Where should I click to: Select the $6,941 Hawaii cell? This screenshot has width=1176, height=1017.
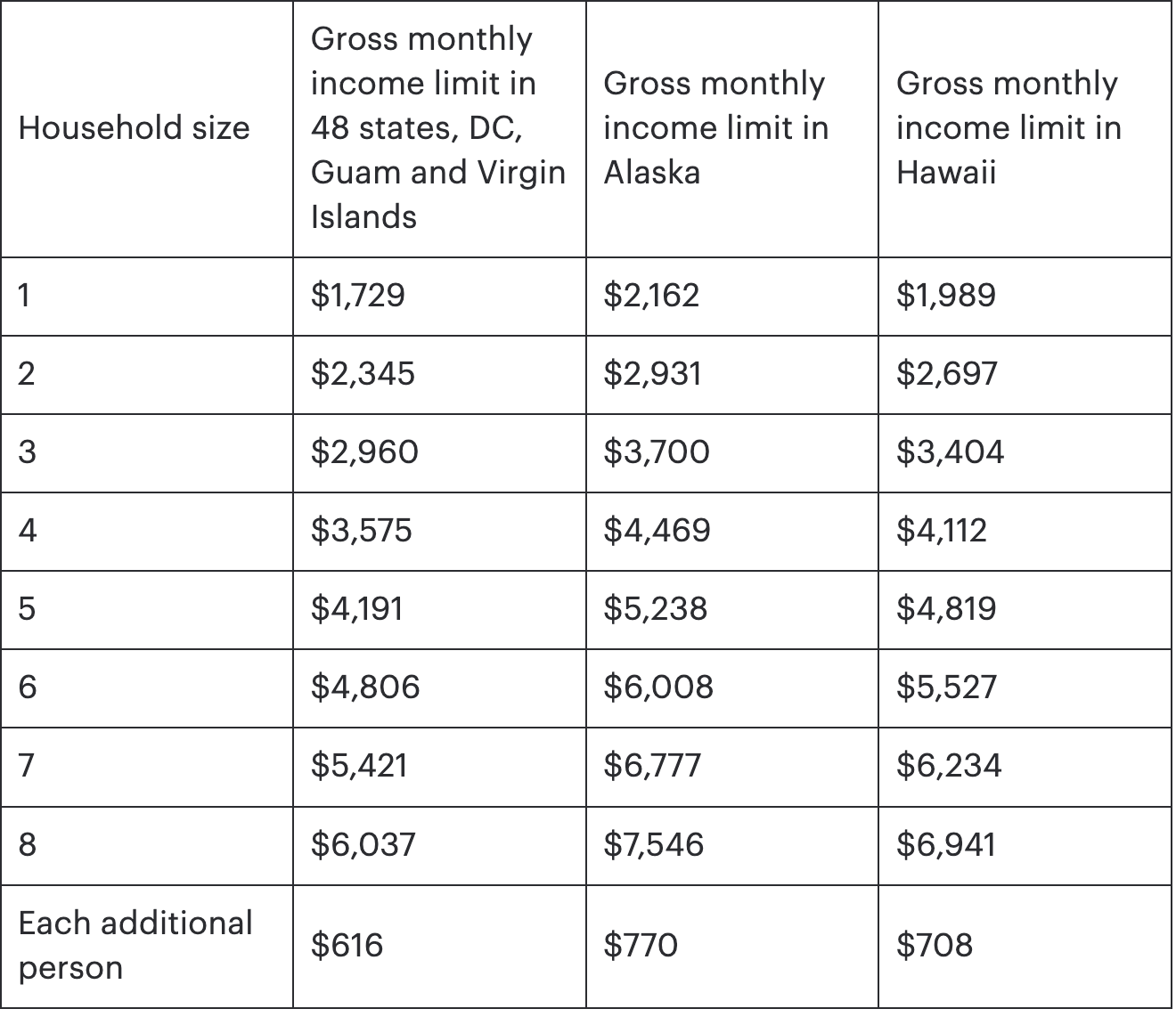pyautogui.click(x=946, y=843)
